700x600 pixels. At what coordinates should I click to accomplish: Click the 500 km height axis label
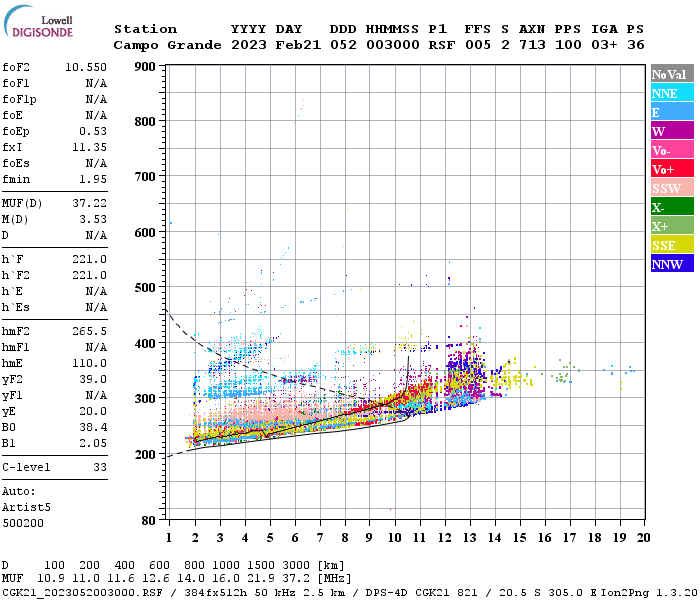(145, 288)
